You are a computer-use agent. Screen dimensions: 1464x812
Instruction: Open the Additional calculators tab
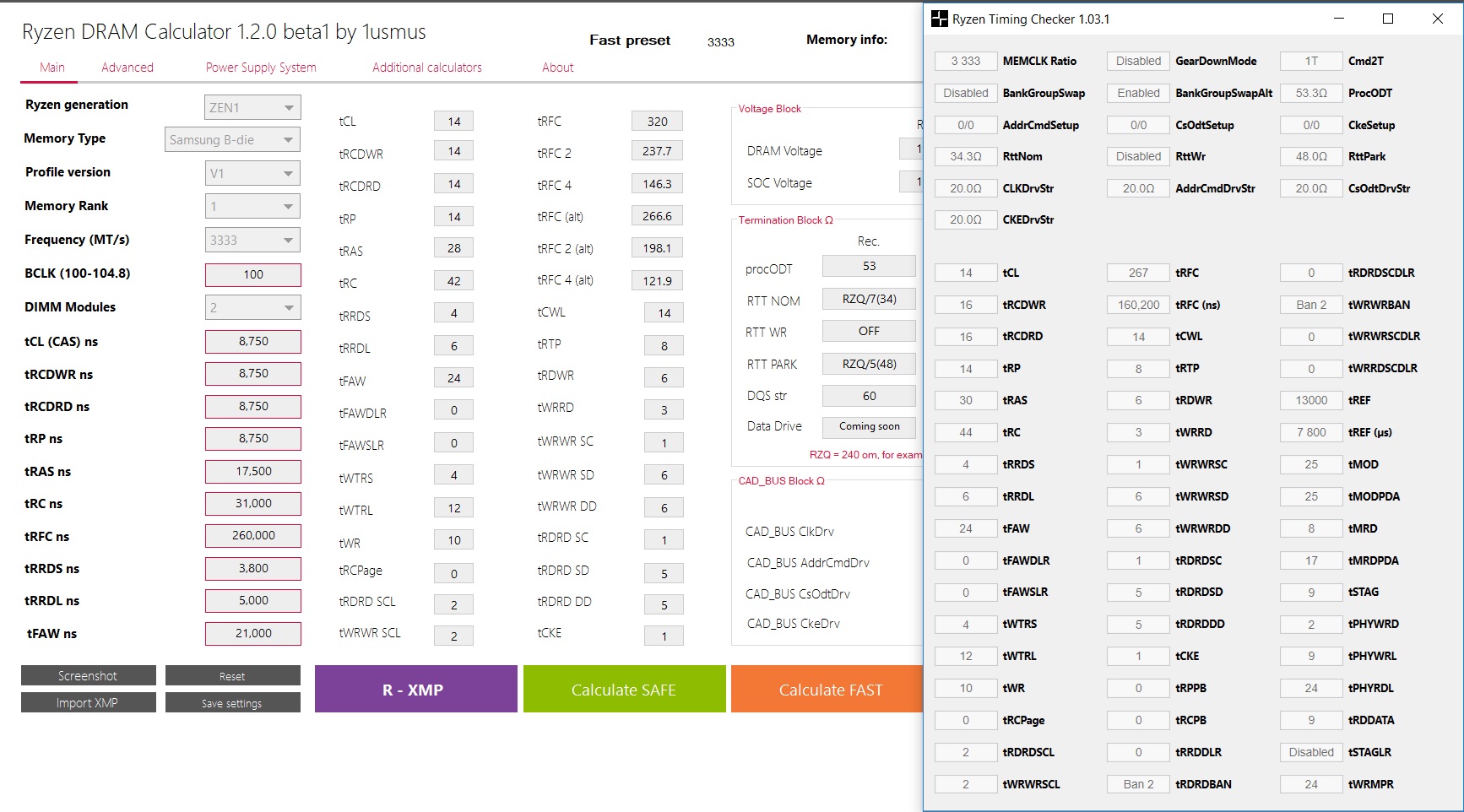coord(427,68)
